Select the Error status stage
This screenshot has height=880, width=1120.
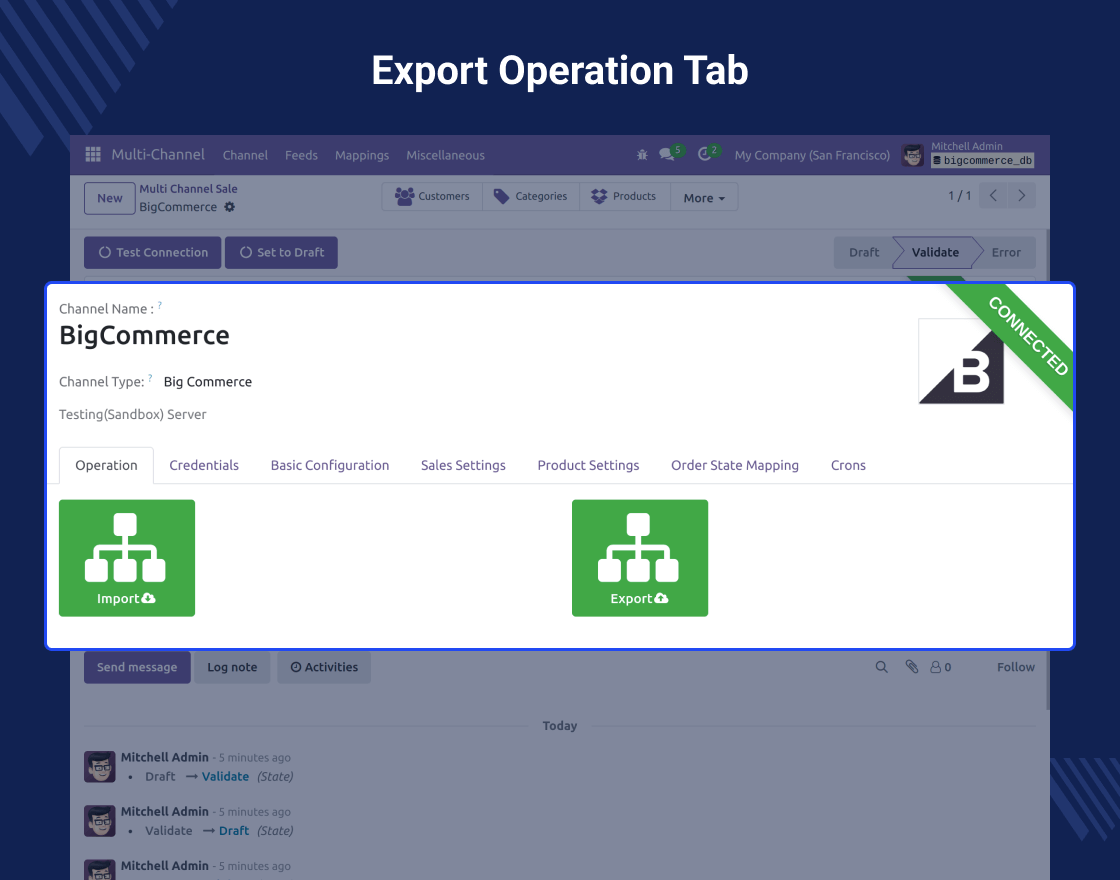[1006, 253]
